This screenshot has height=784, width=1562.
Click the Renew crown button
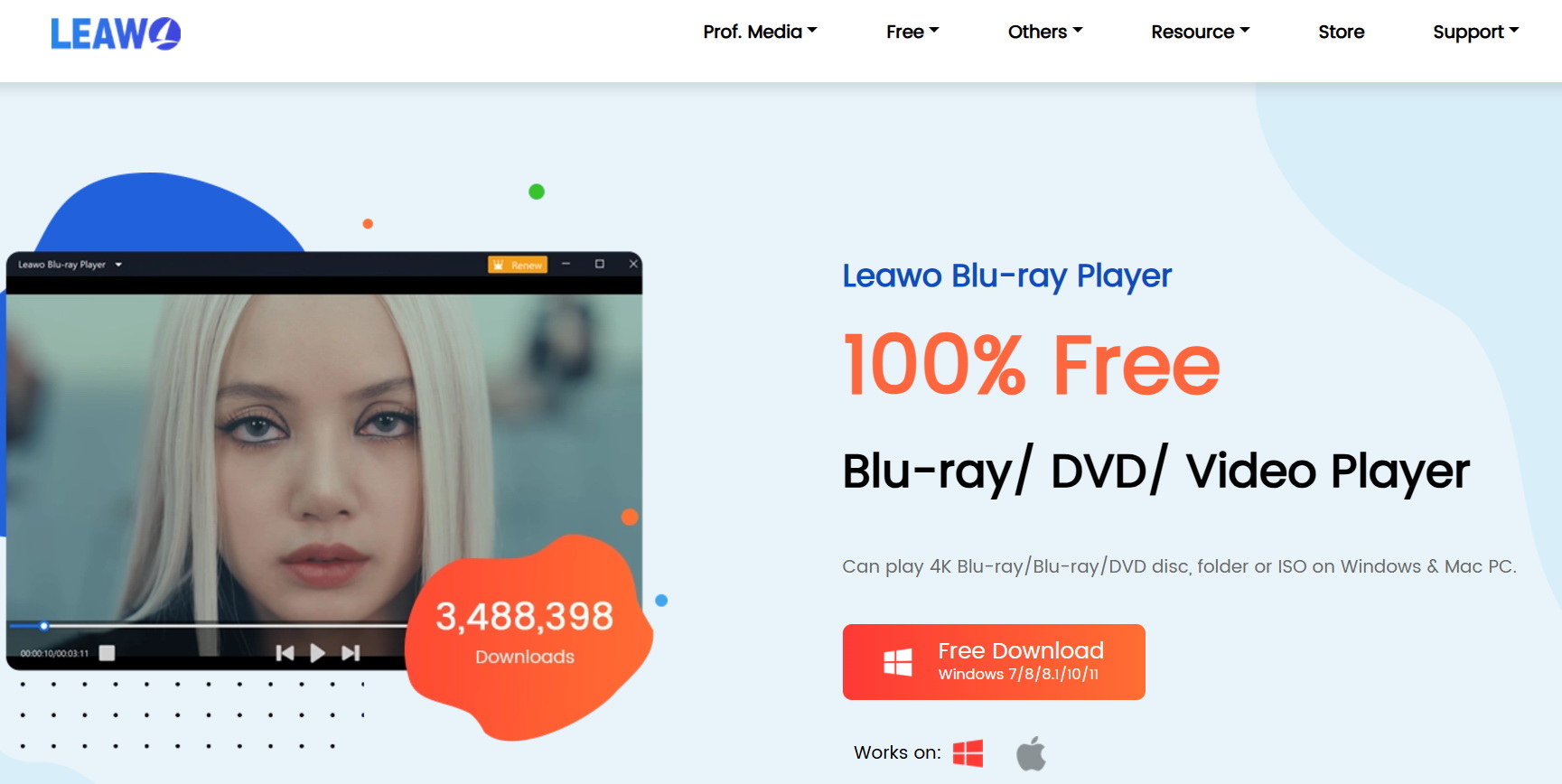(518, 265)
